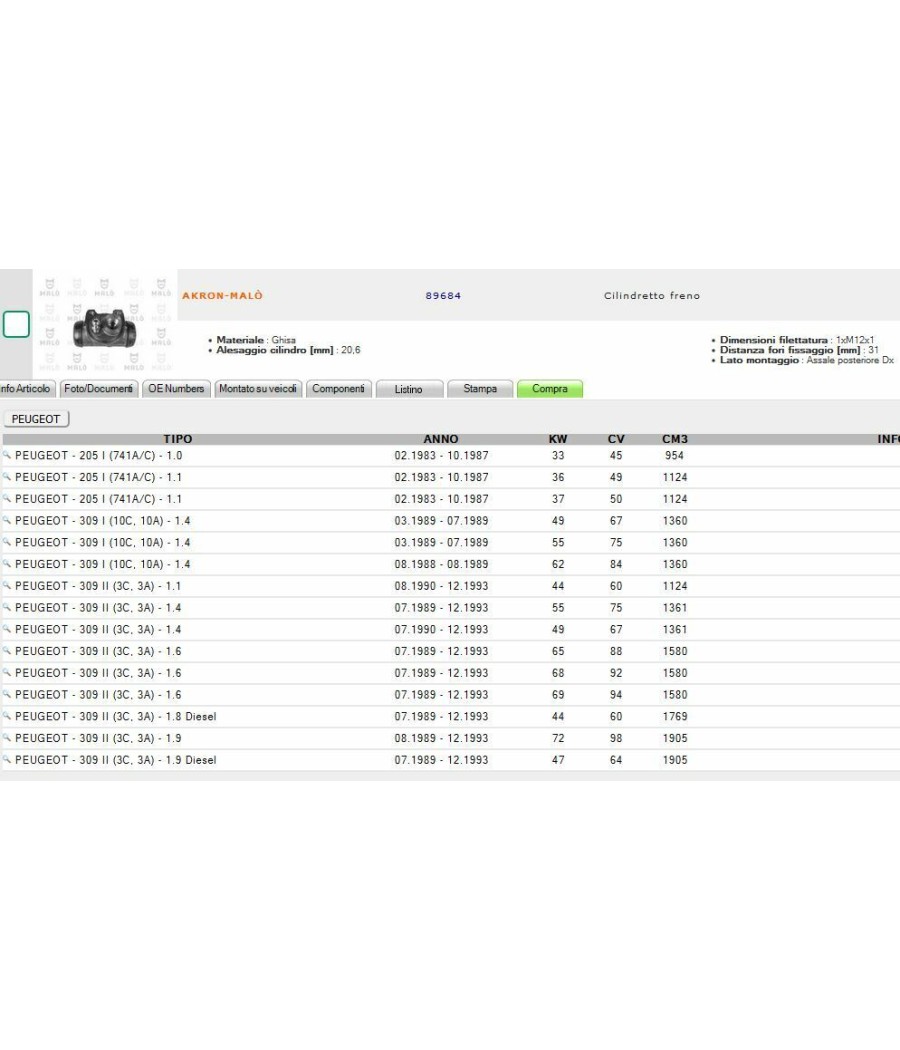The height and width of the screenshot is (1050, 900).
Task: Go to the Componenti tab
Action: click(x=338, y=389)
